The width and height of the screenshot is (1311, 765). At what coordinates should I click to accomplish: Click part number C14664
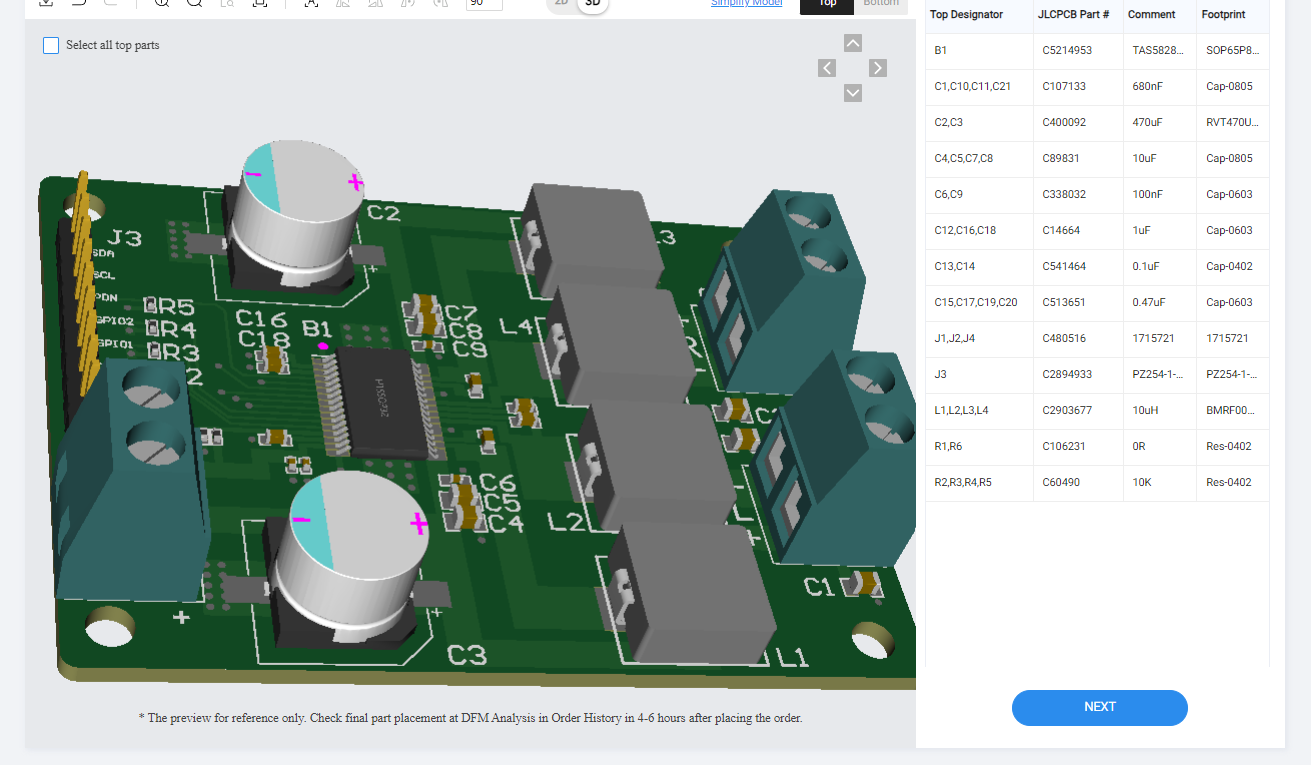coord(1061,230)
